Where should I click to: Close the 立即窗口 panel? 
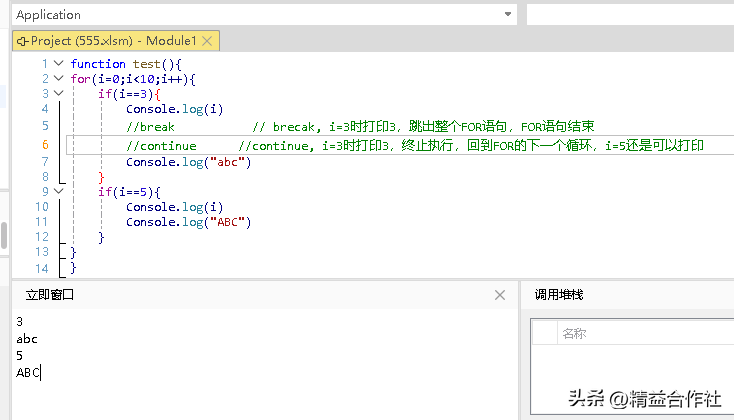click(x=500, y=295)
